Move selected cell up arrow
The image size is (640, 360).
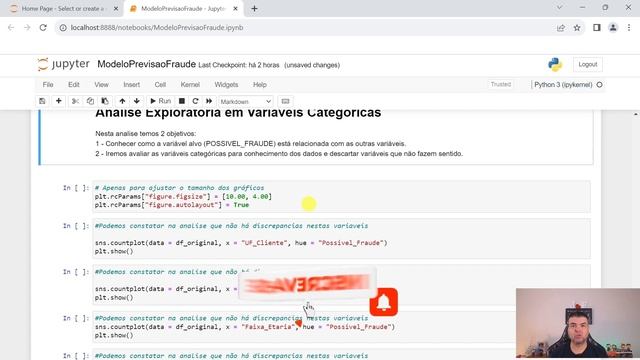pos(122,101)
